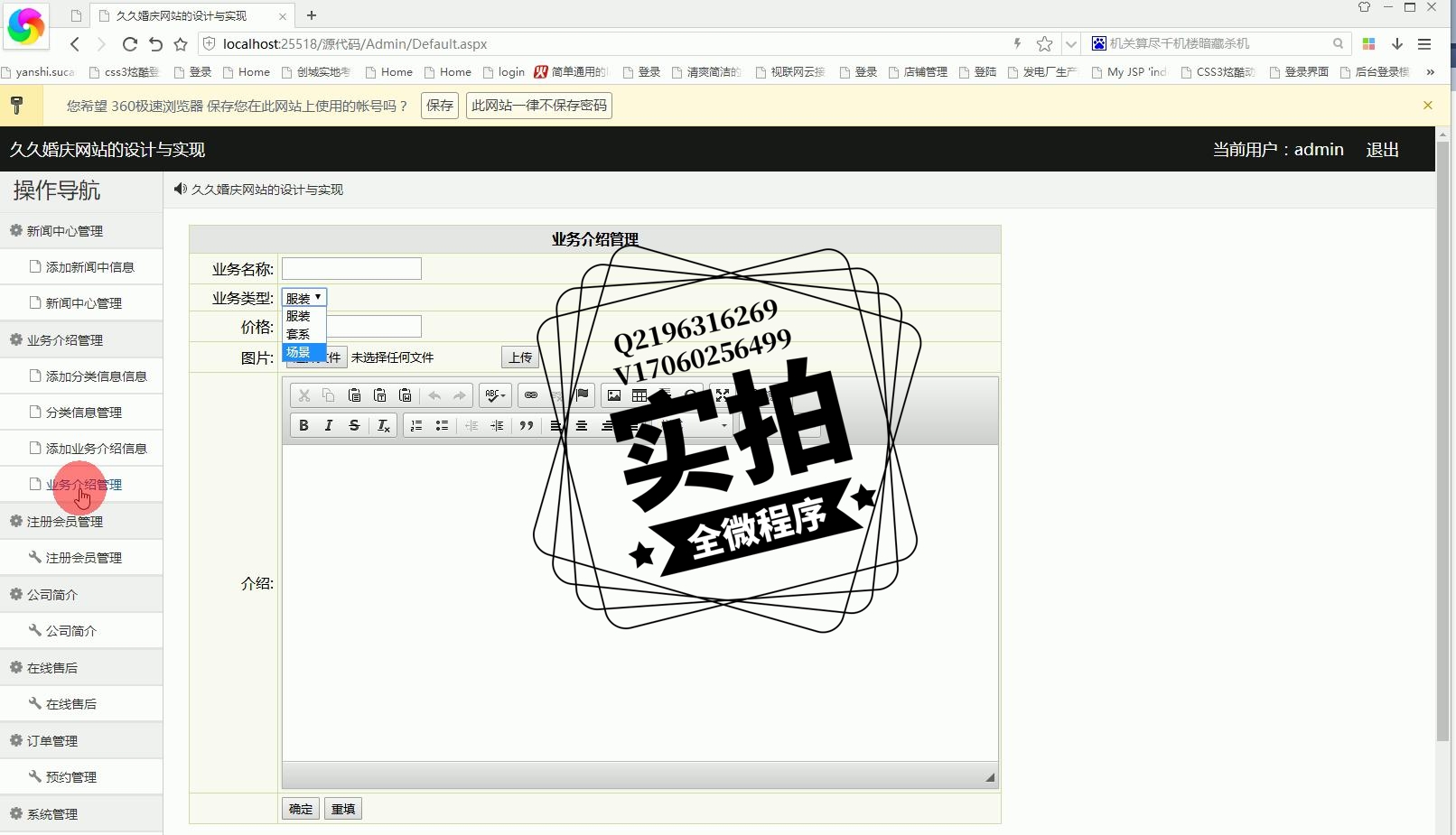Click the Cut icon in the editor toolbar
The image size is (1456, 835).
(304, 395)
